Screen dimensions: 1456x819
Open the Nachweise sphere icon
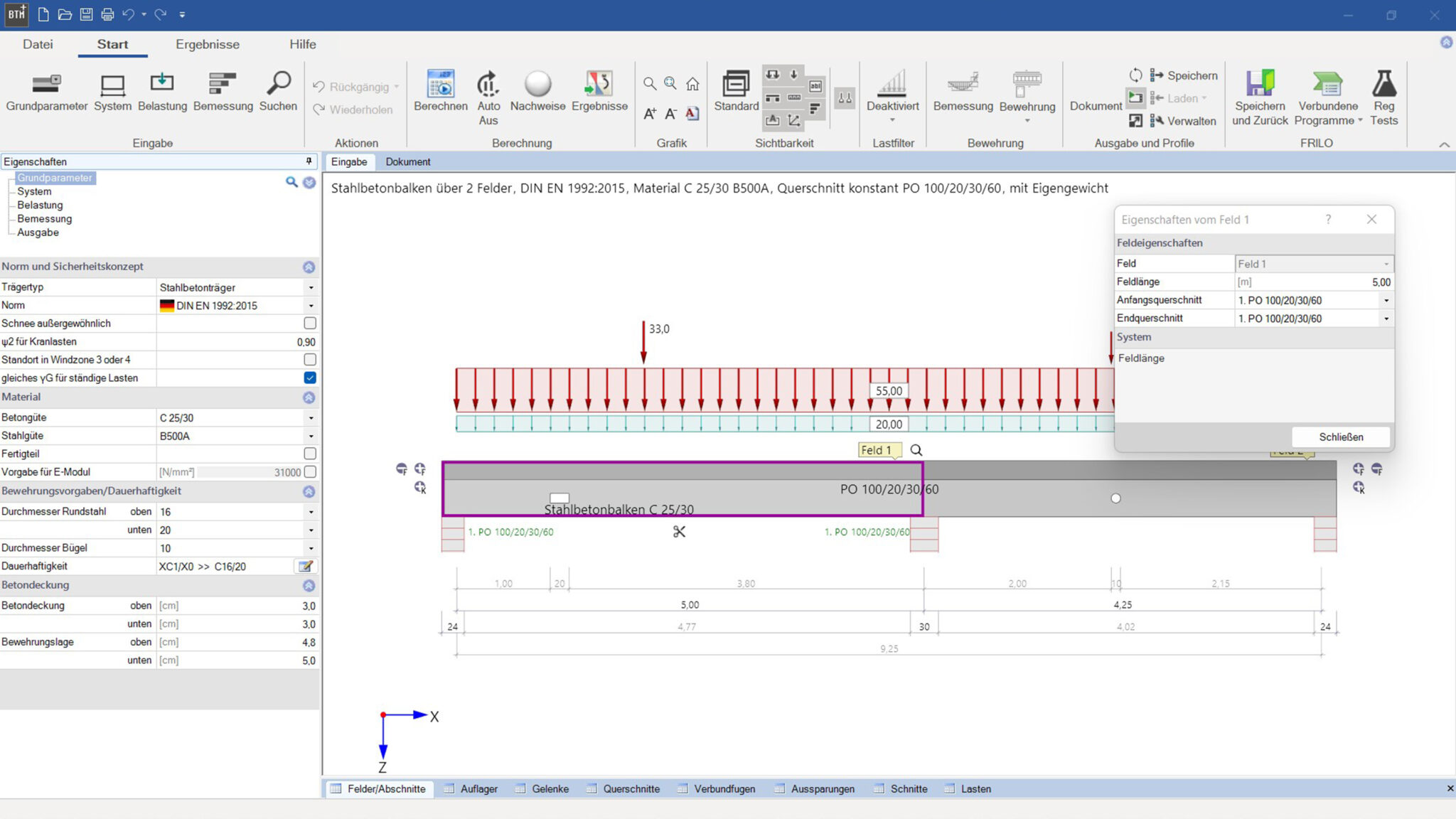537,85
